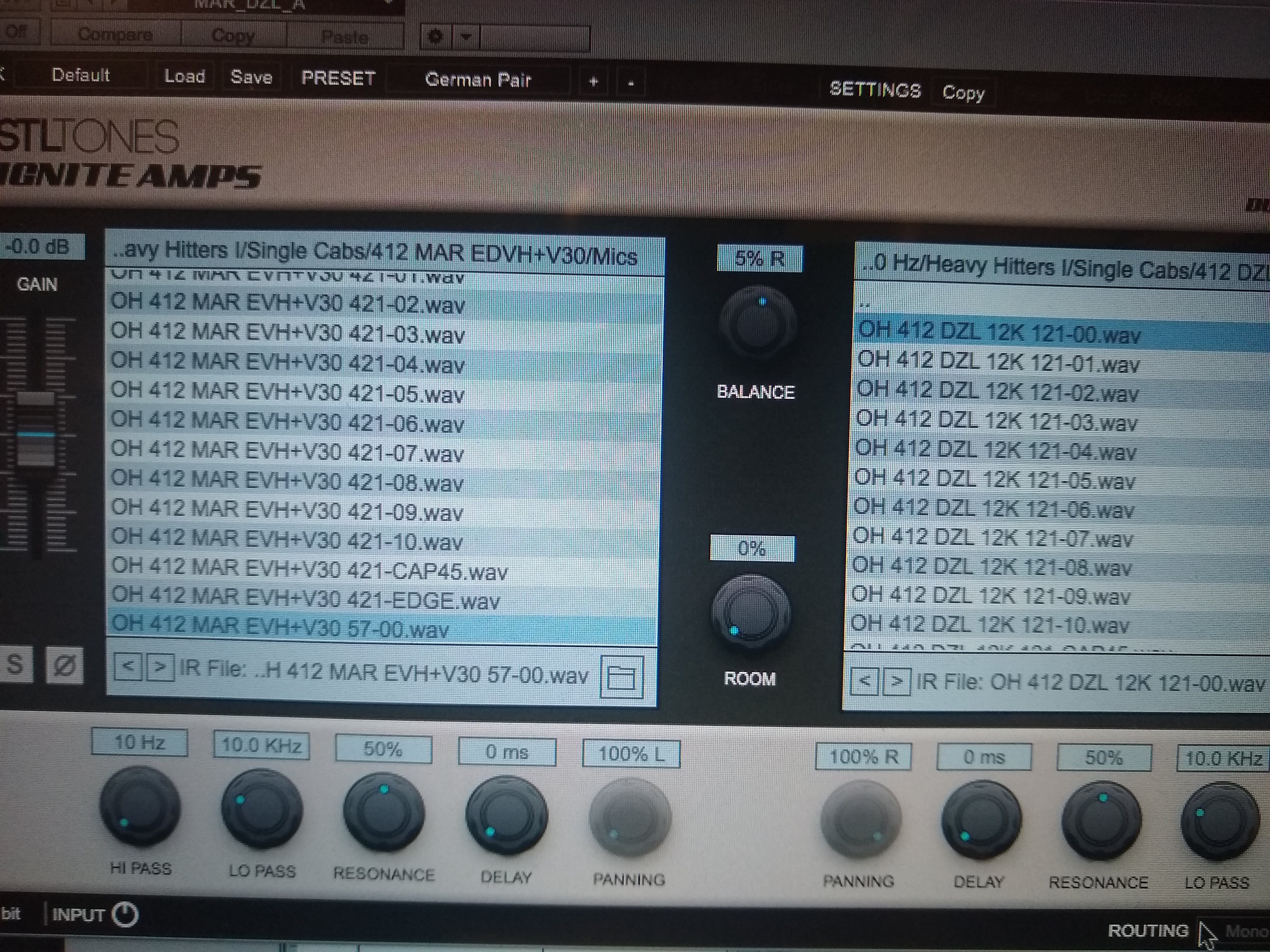Toggle the phase invert button
The image size is (1270, 952).
coord(64,666)
